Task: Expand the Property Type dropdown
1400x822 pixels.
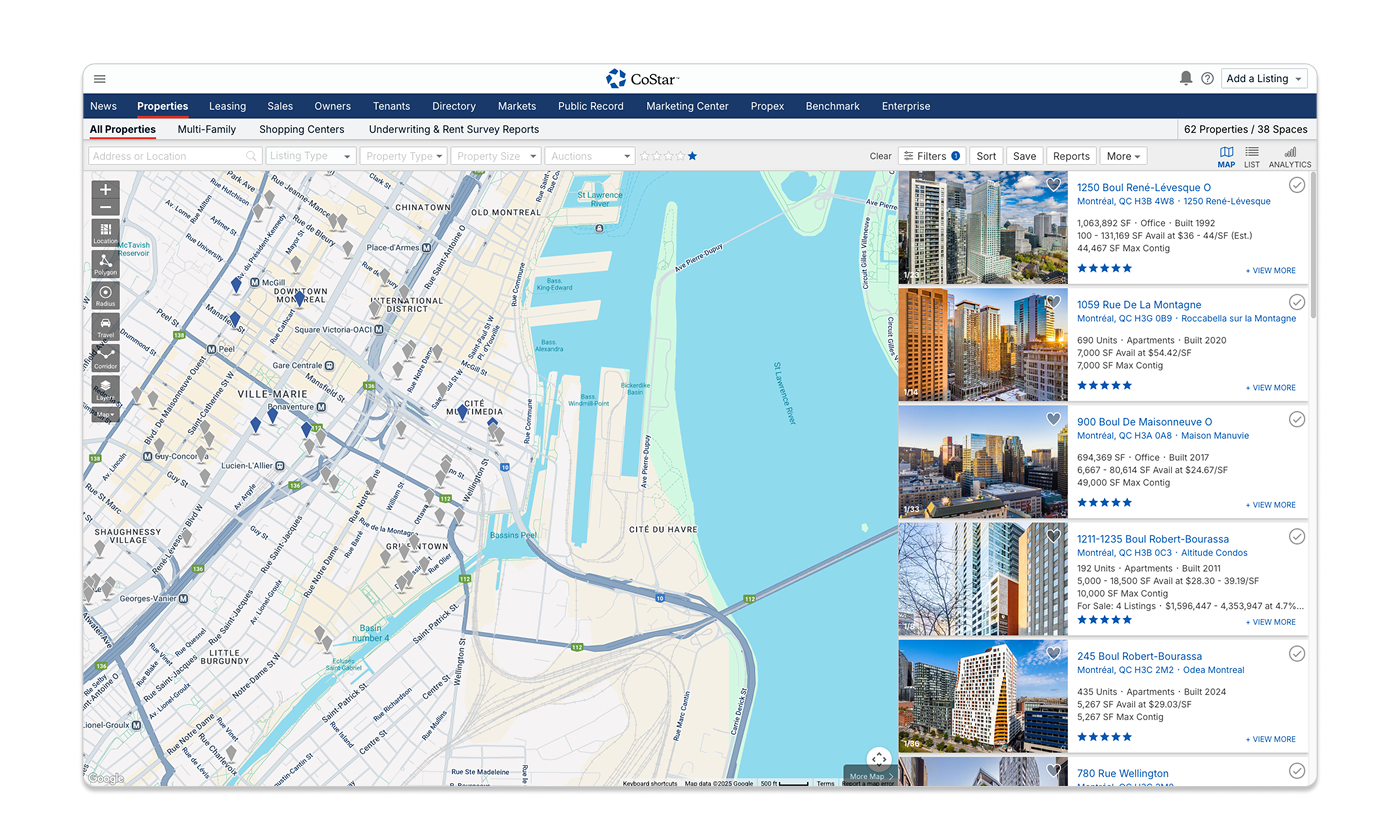Action: tap(404, 156)
